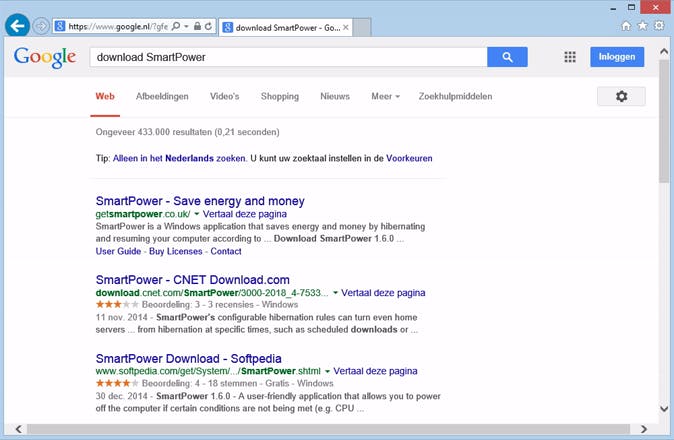Expand dropdown arrow next to getsmartpower.co.uk
The image size is (674, 440).
(x=196, y=214)
